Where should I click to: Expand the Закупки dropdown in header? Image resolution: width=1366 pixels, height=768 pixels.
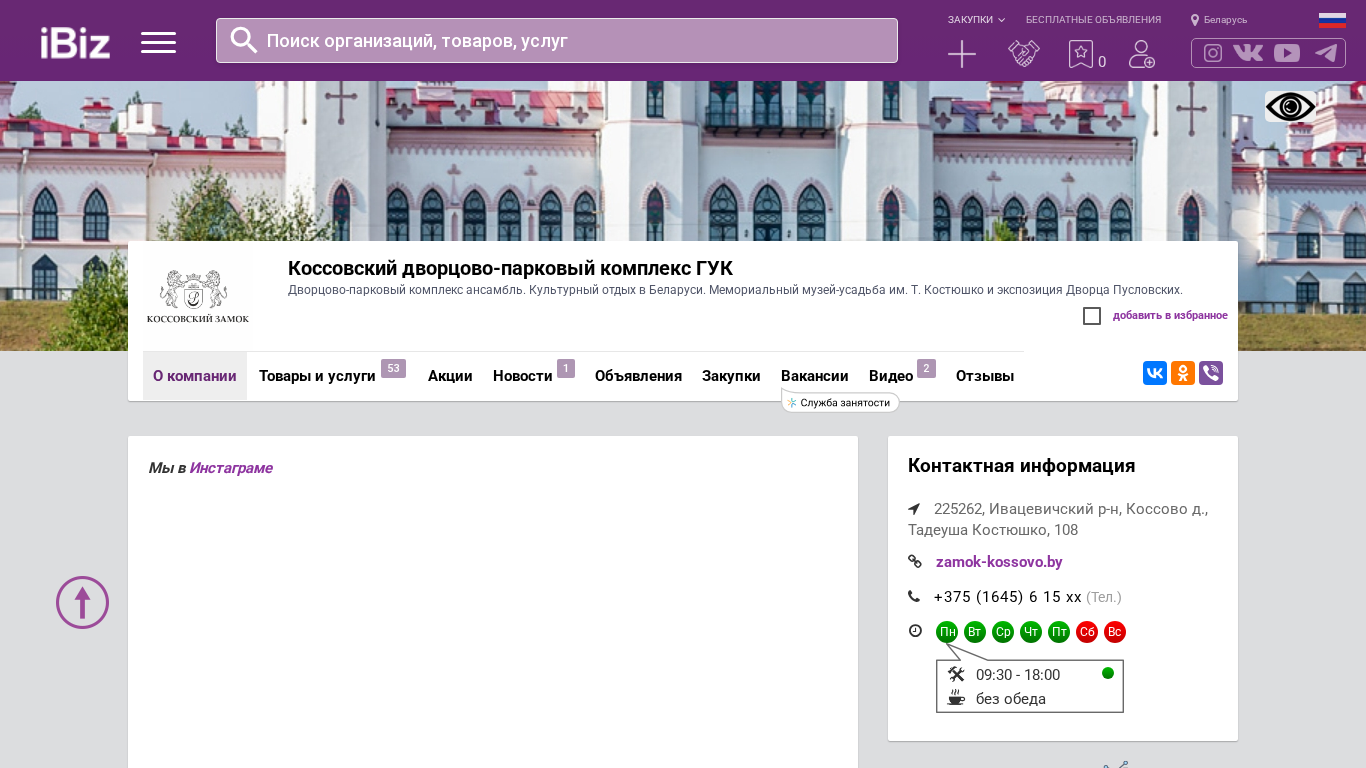pos(976,20)
